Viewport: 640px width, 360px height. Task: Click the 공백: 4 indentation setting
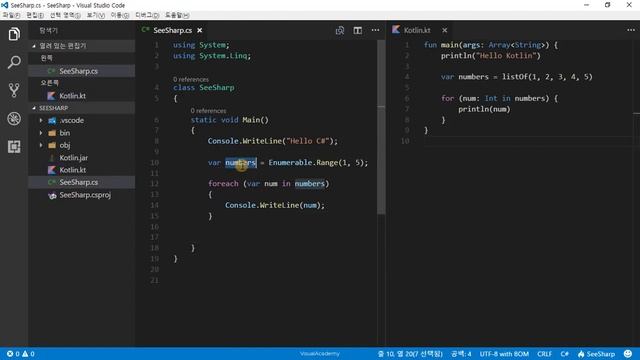pos(461,354)
